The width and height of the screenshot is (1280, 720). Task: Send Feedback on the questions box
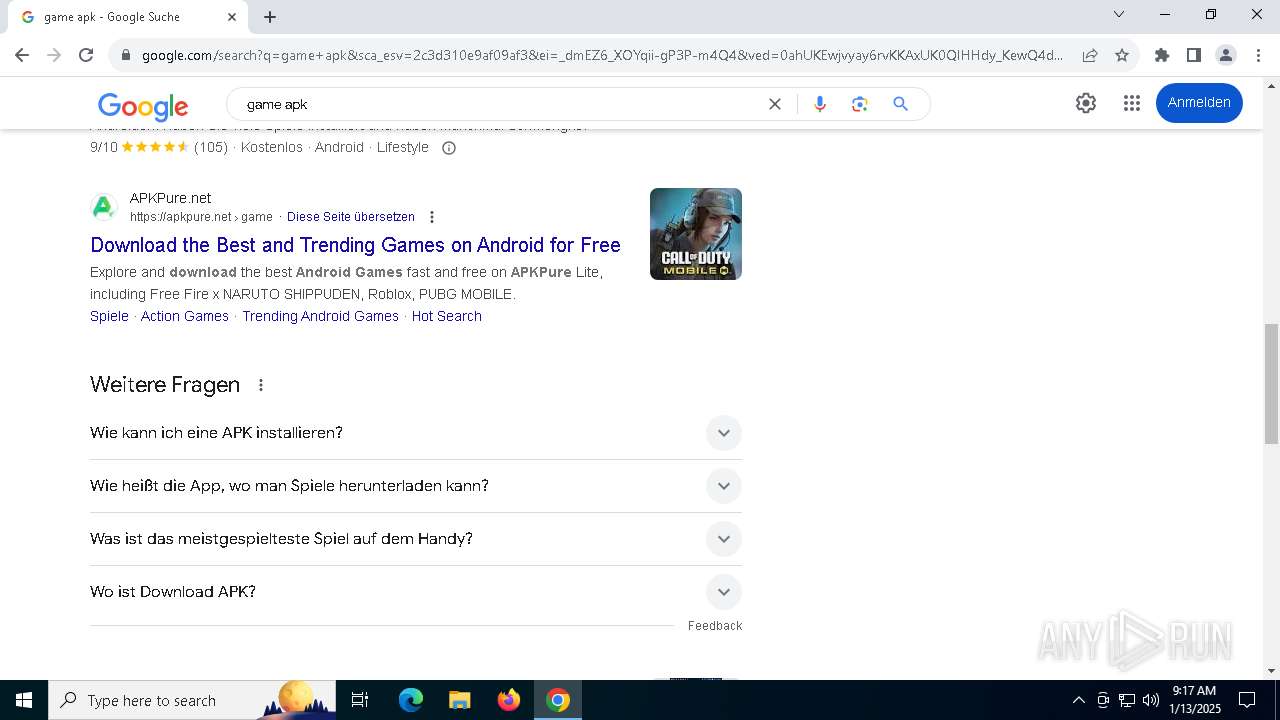[715, 626]
